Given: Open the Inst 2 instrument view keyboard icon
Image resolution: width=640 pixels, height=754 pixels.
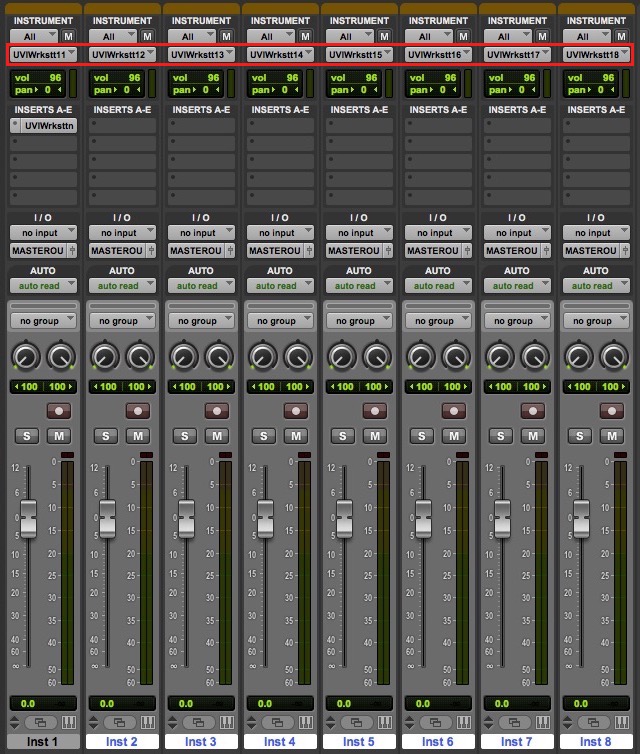Looking at the screenshot, I should 148,722.
